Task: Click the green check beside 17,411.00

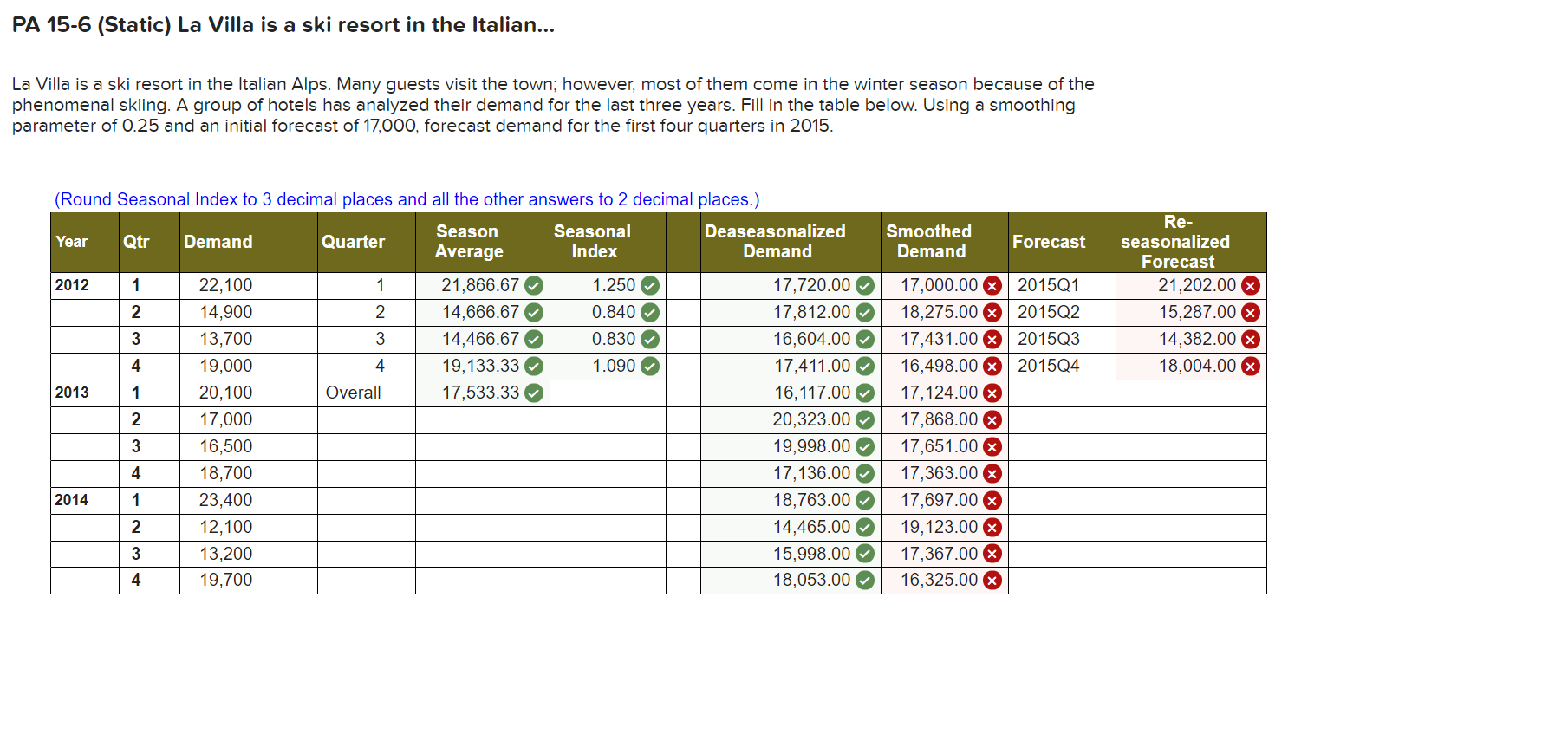Action: (x=865, y=367)
